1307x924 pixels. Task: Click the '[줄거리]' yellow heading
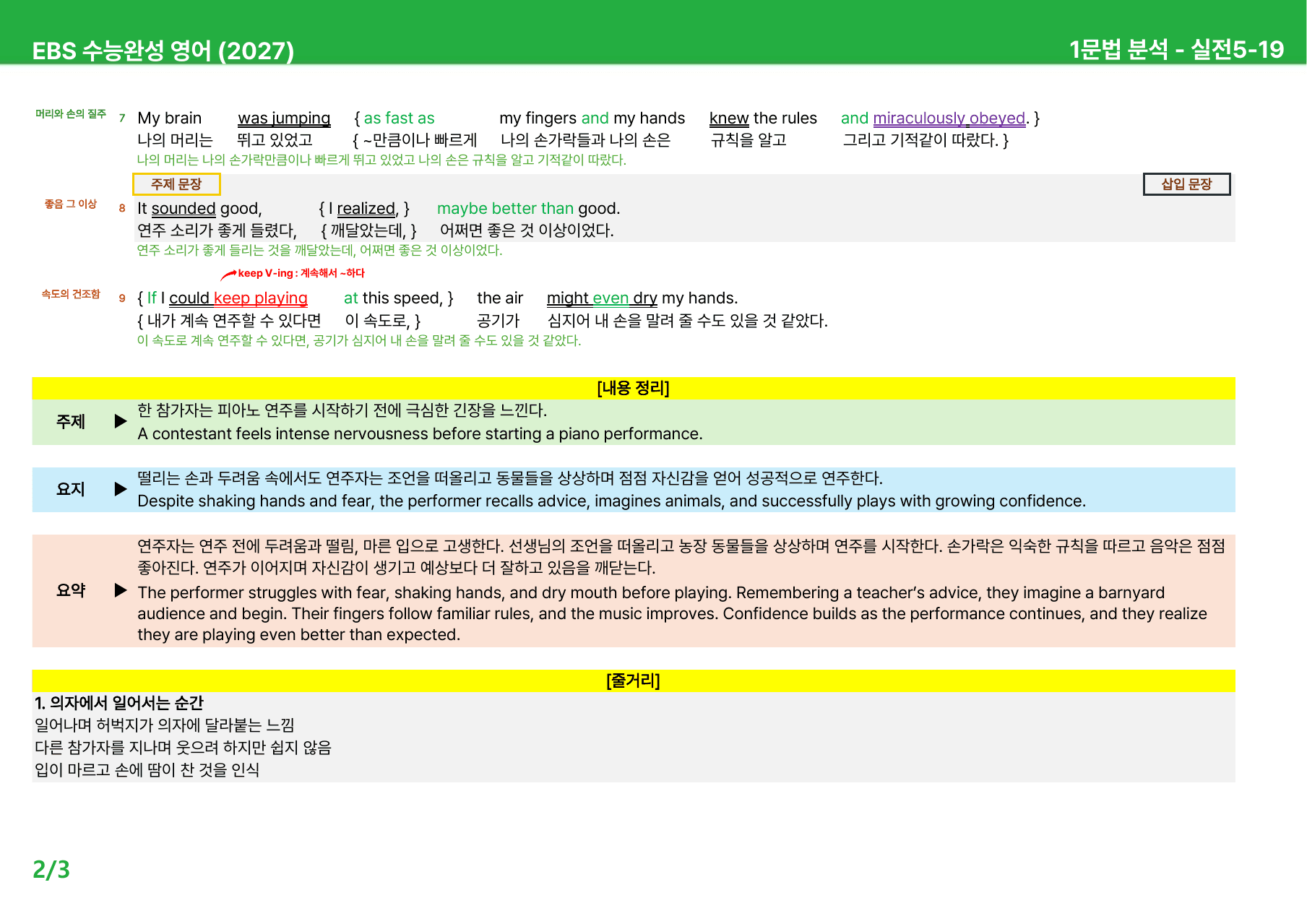[633, 681]
